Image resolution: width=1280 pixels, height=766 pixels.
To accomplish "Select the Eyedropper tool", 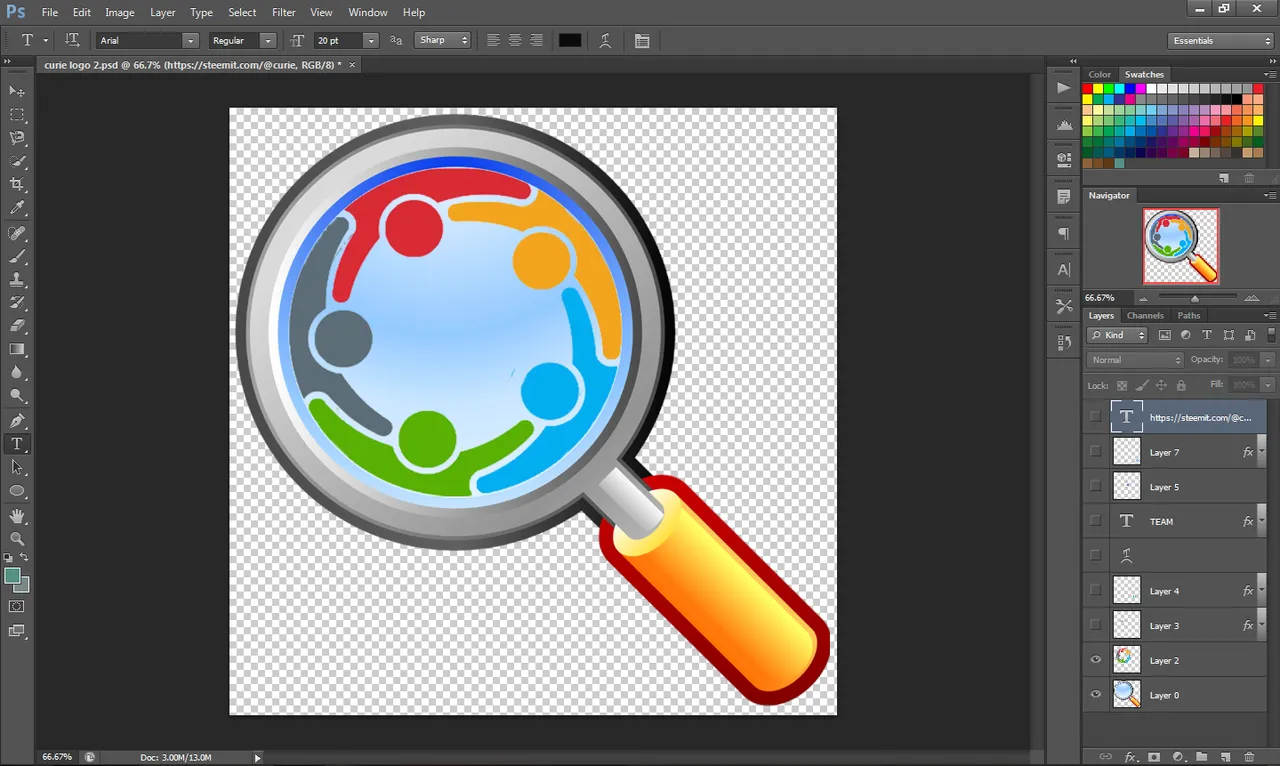I will [x=17, y=208].
